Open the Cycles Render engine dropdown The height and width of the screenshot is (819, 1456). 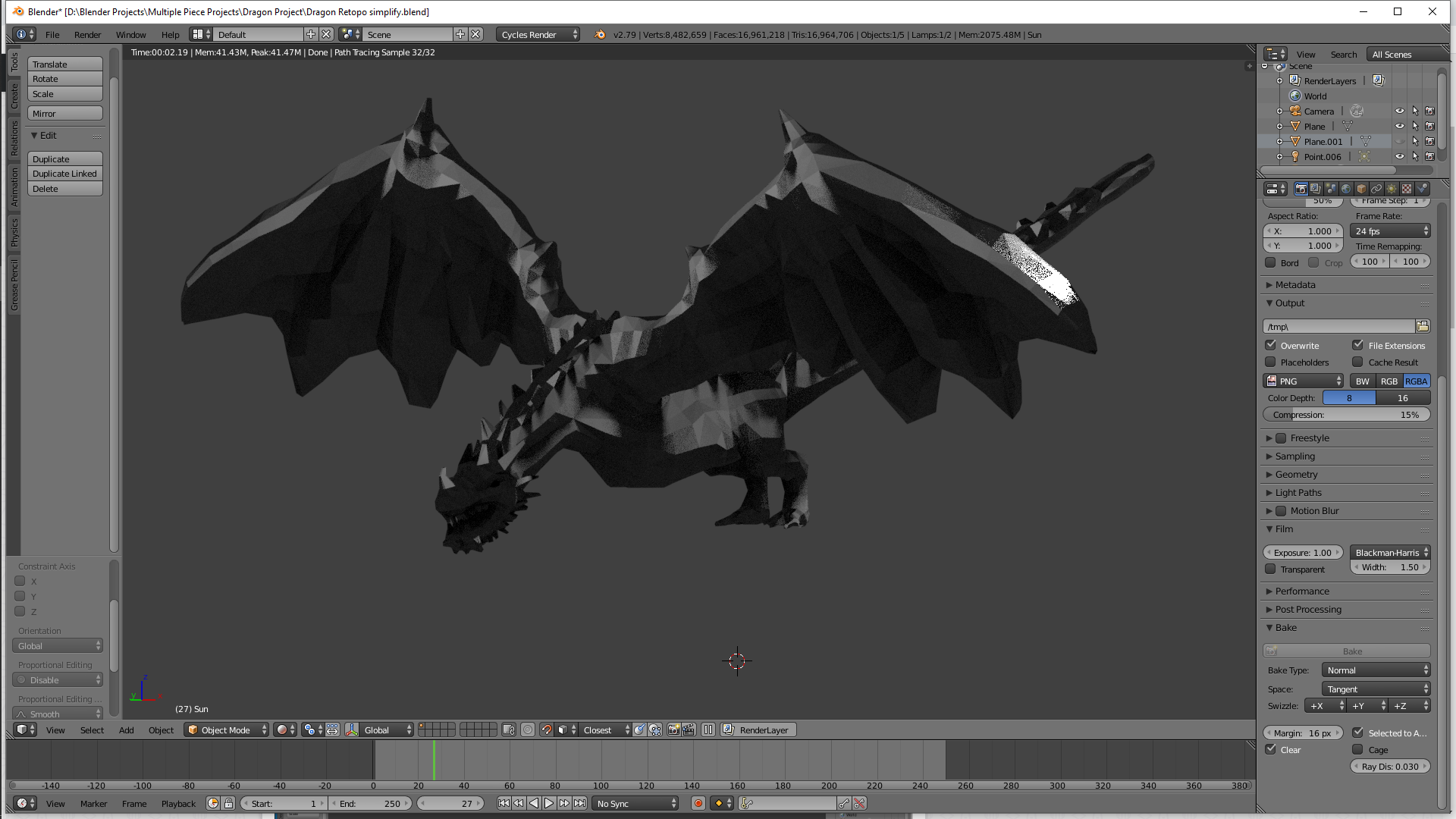(538, 34)
